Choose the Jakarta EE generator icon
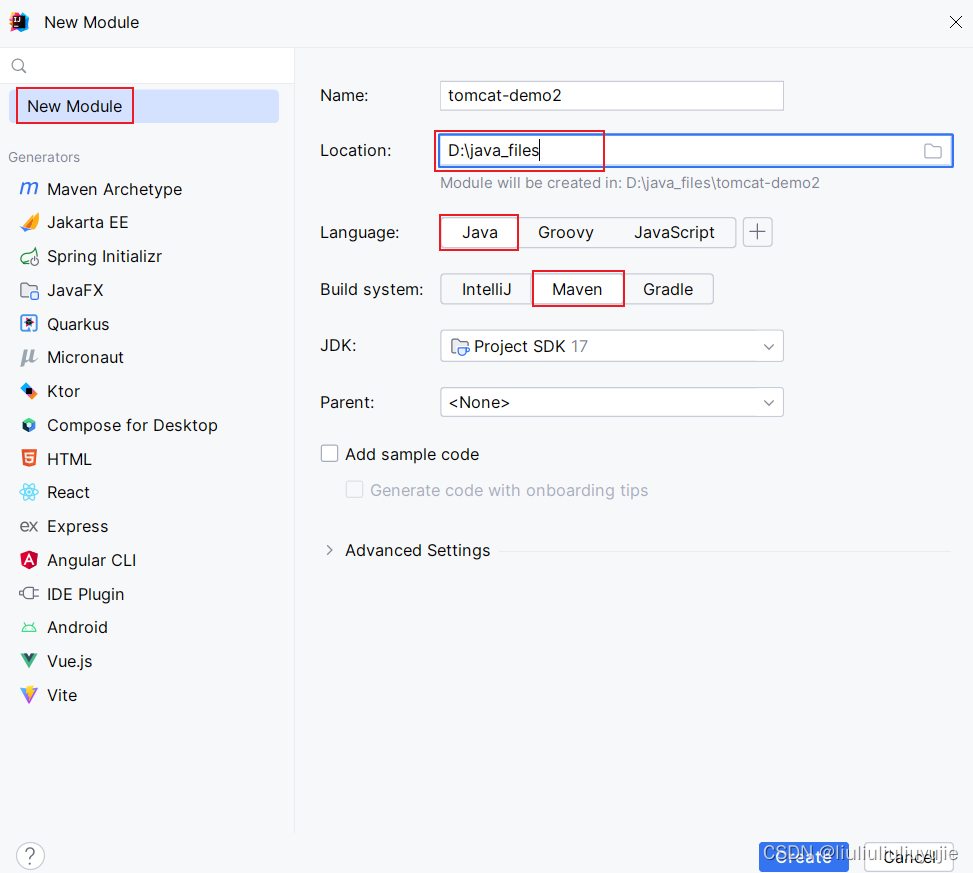The width and height of the screenshot is (973, 873). [x=29, y=222]
